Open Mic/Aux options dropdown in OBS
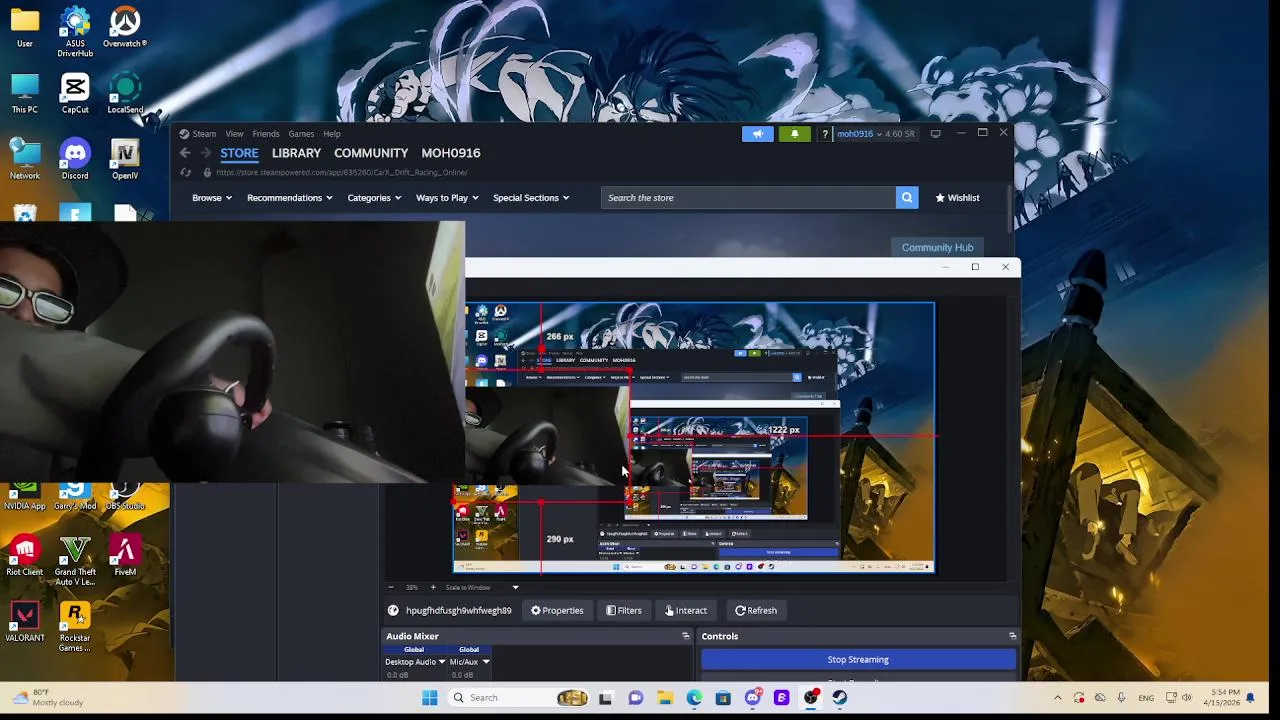Viewport: 1280px width, 720px height. point(485,662)
